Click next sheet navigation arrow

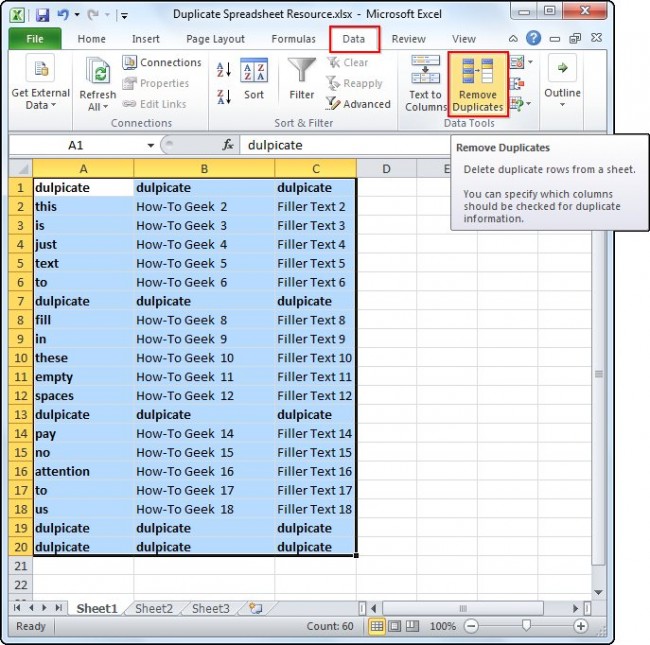pos(44,608)
